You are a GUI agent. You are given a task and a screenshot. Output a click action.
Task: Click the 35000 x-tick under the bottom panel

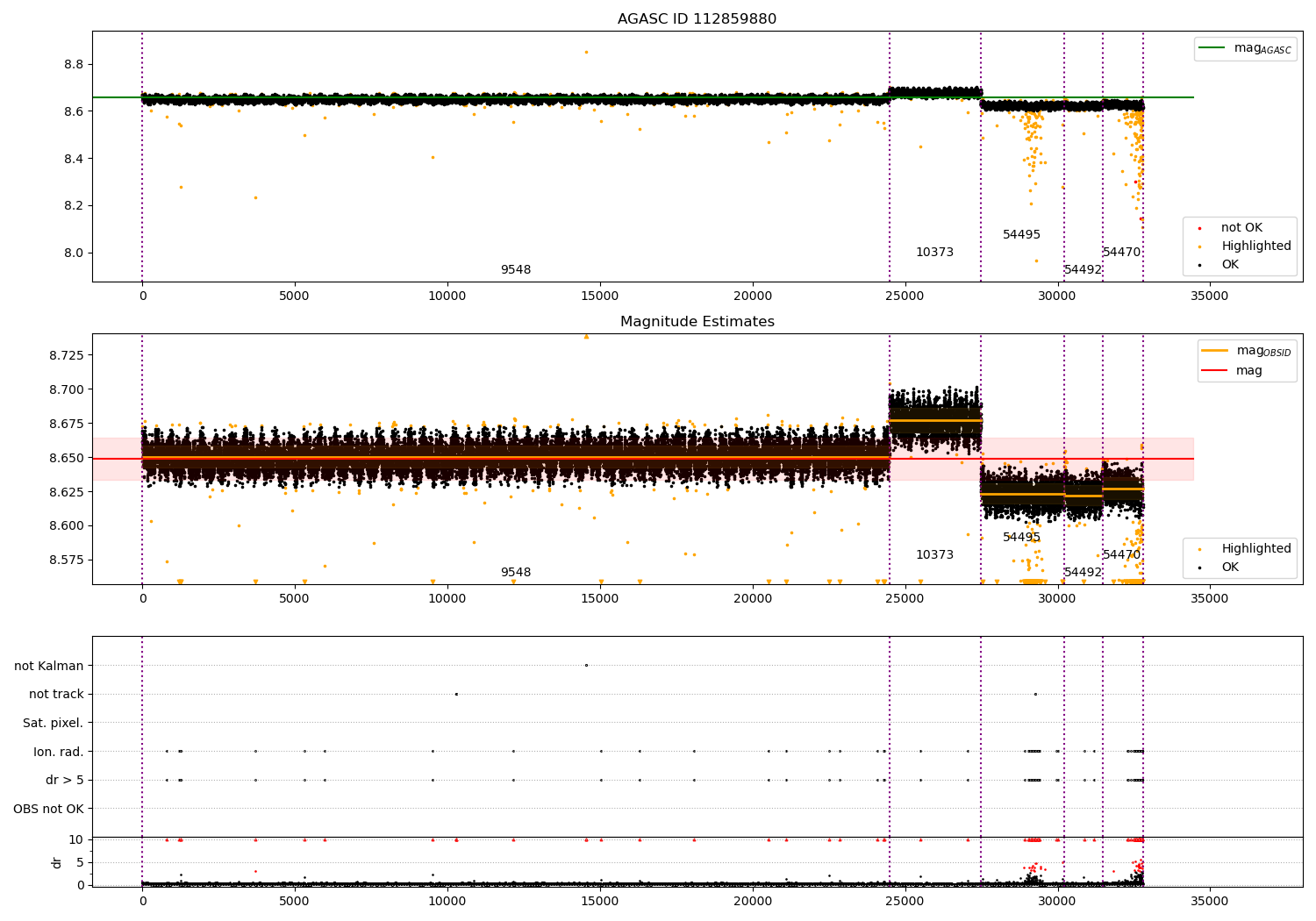tap(1210, 902)
